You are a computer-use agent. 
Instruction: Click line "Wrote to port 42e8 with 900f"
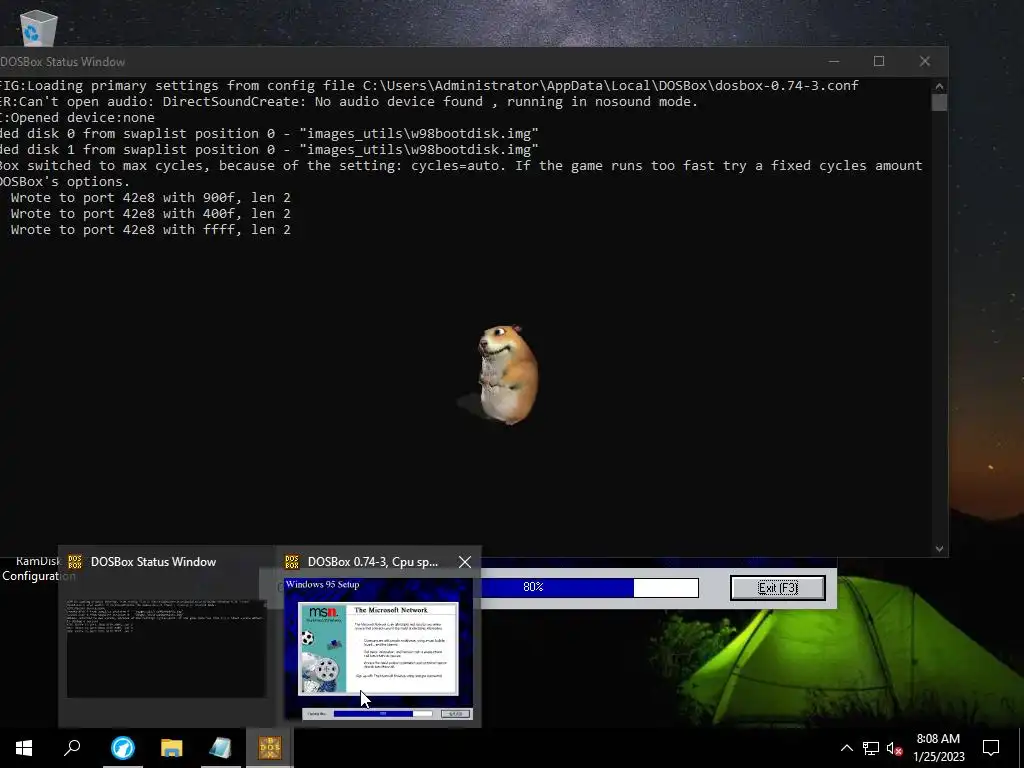tap(150, 197)
